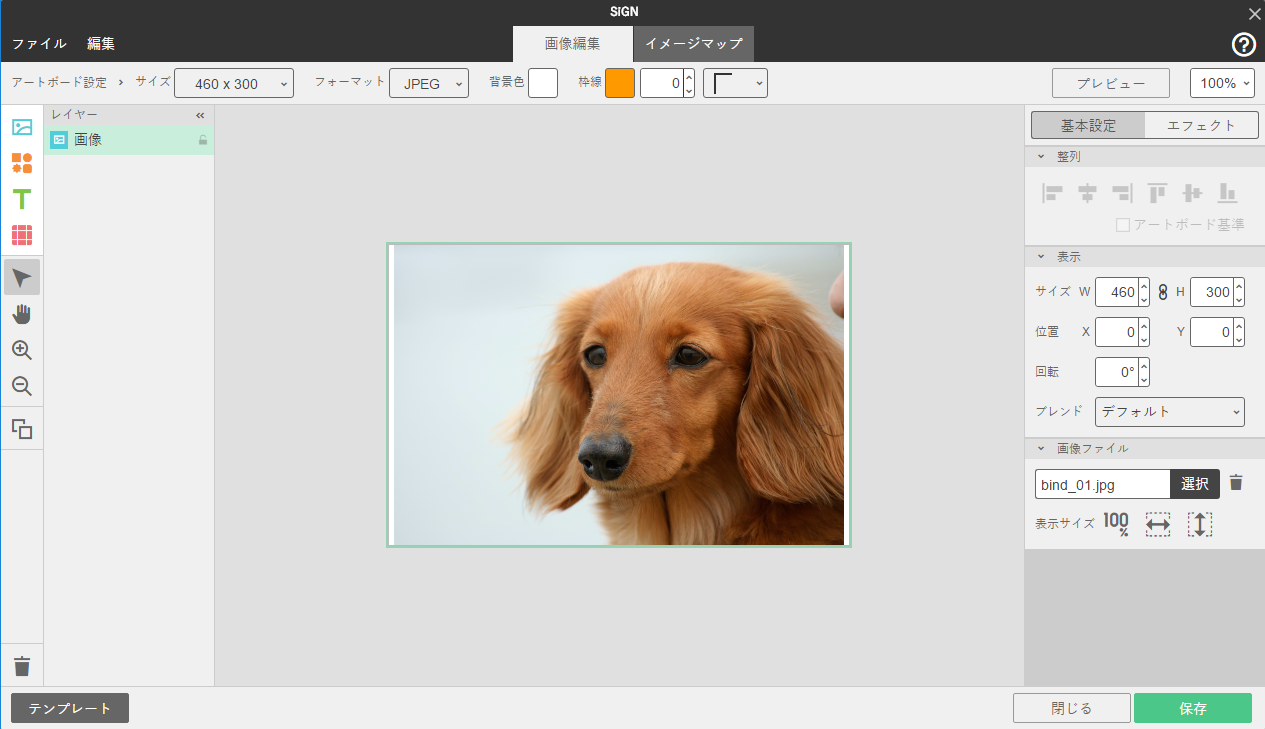Set display size to 100%

click(x=1117, y=524)
